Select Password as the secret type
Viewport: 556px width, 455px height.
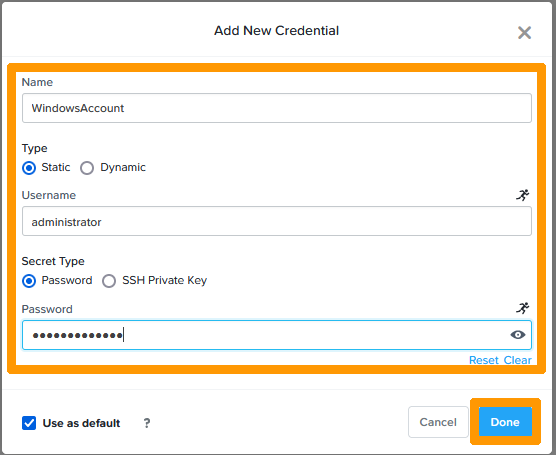[x=29, y=281]
